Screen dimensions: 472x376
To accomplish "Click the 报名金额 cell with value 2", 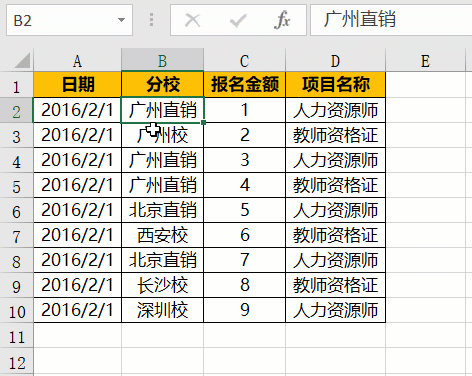I will [244, 135].
